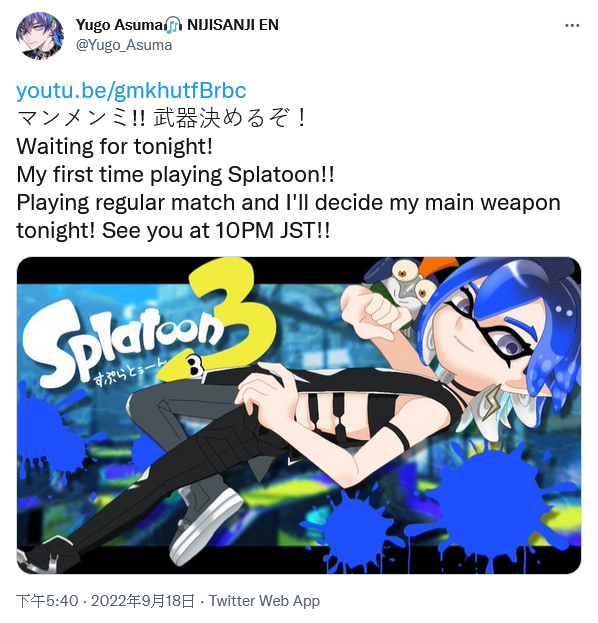
Task: Click the Twitter Web App source label
Action: [x=265, y=601]
